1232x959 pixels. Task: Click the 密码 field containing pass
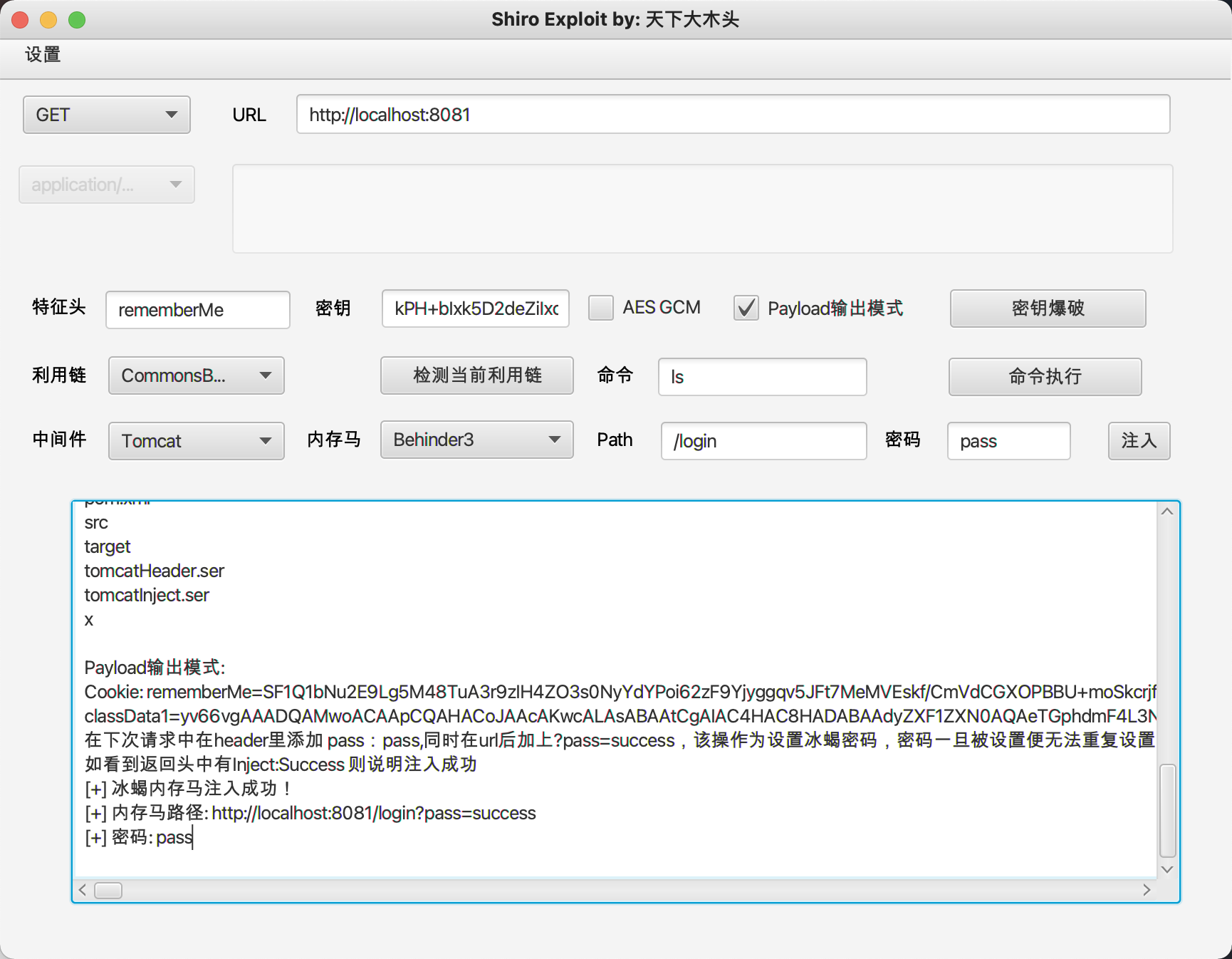click(1009, 441)
